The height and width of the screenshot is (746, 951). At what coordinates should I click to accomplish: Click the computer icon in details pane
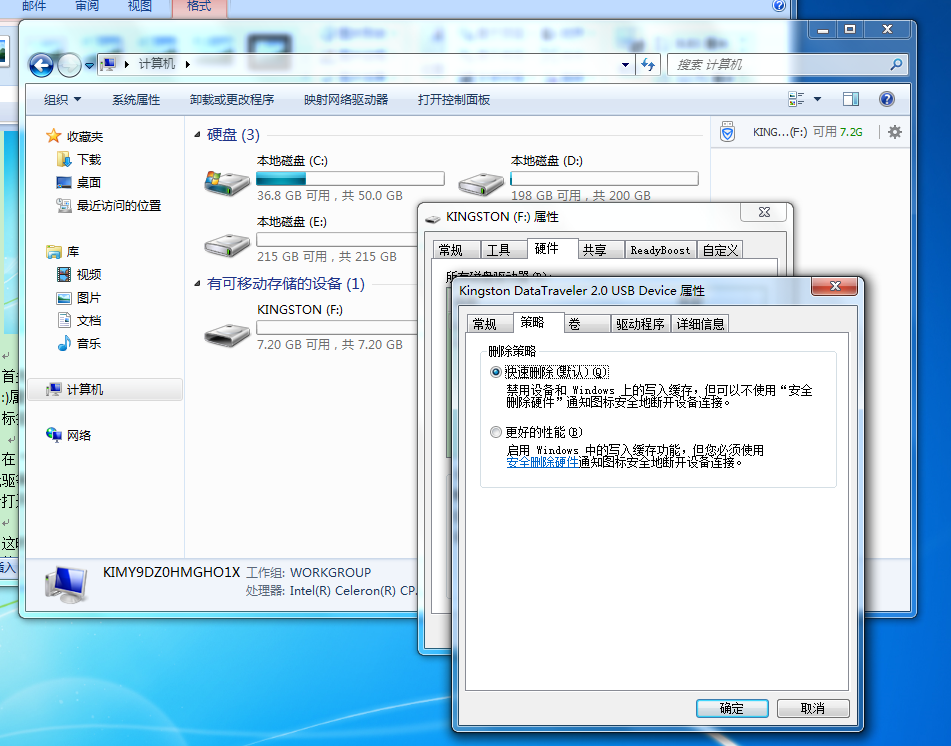(x=66, y=585)
